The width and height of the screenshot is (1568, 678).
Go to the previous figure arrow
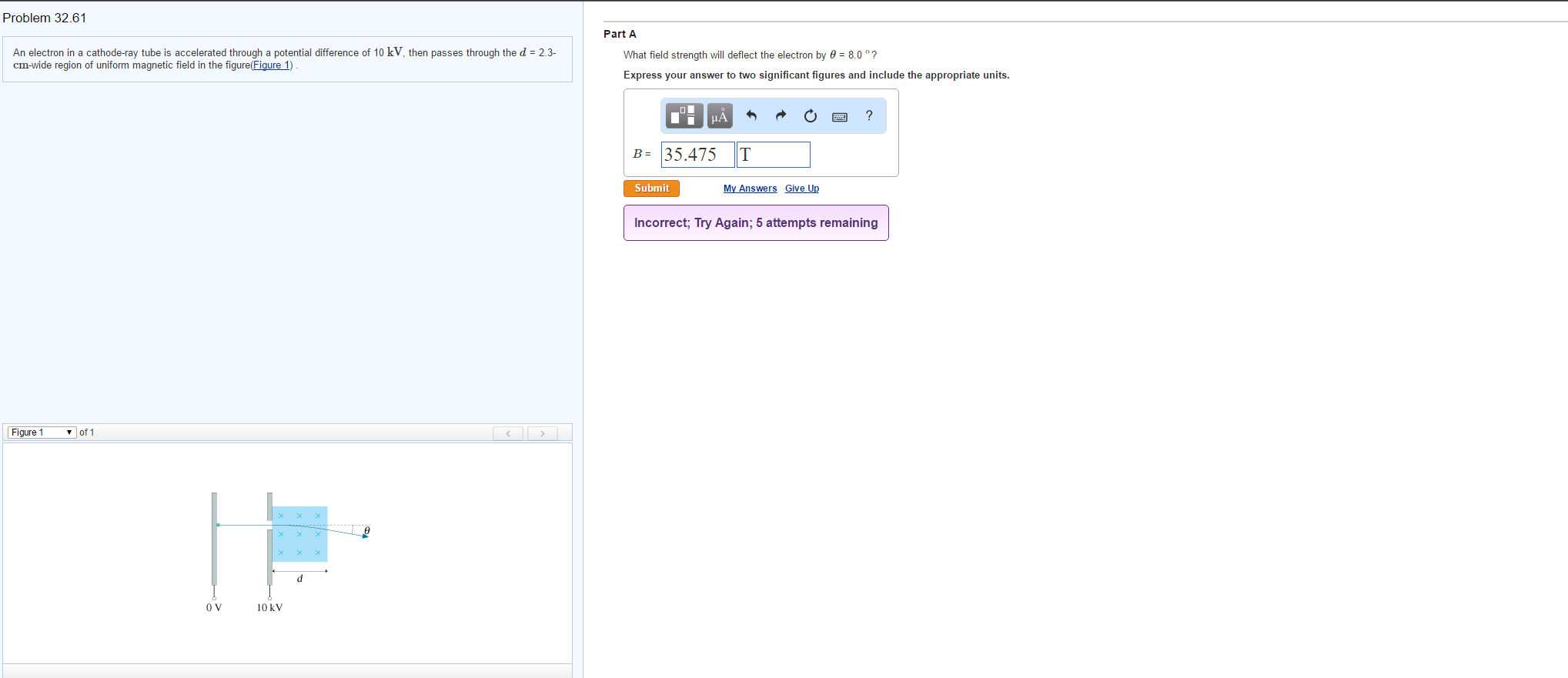pos(508,433)
